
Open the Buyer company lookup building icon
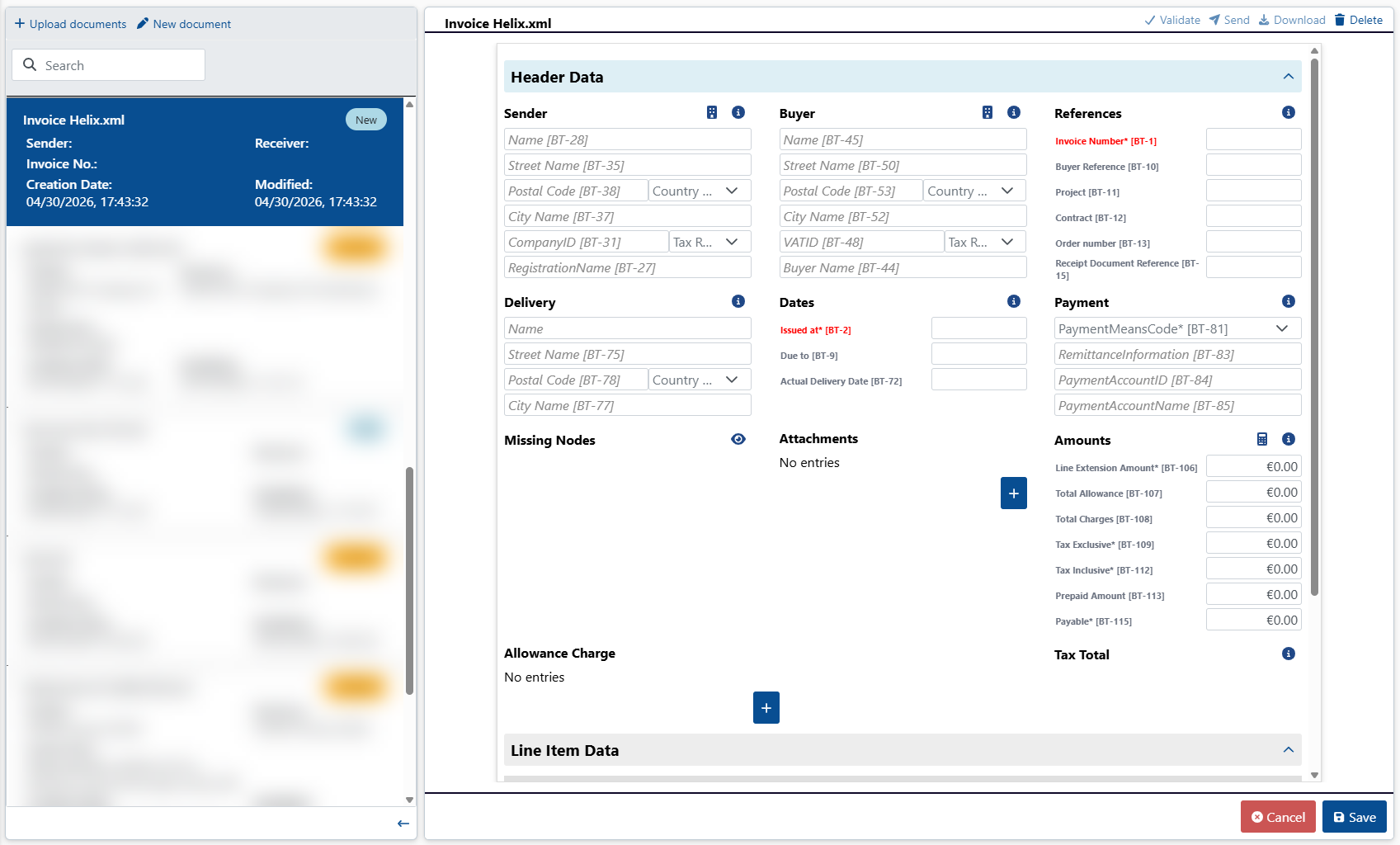coord(988,112)
